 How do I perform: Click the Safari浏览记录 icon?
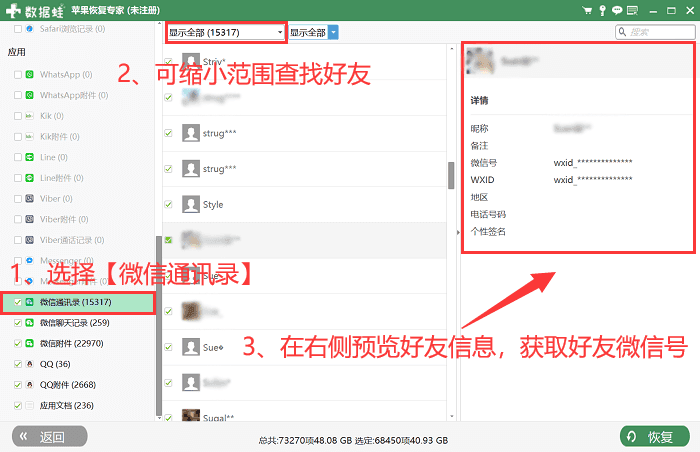click(x=29, y=29)
